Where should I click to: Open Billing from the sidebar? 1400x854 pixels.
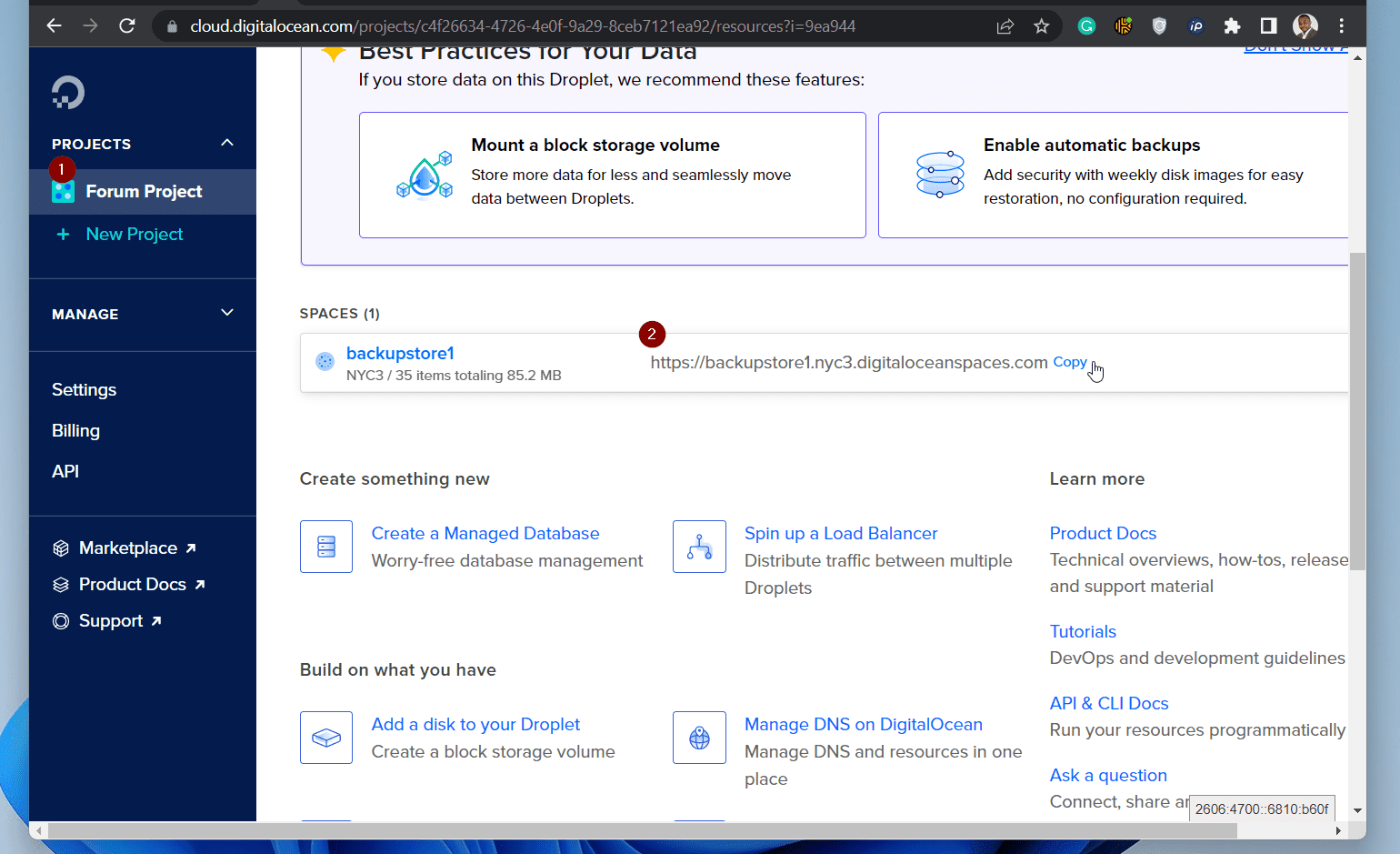click(x=75, y=431)
